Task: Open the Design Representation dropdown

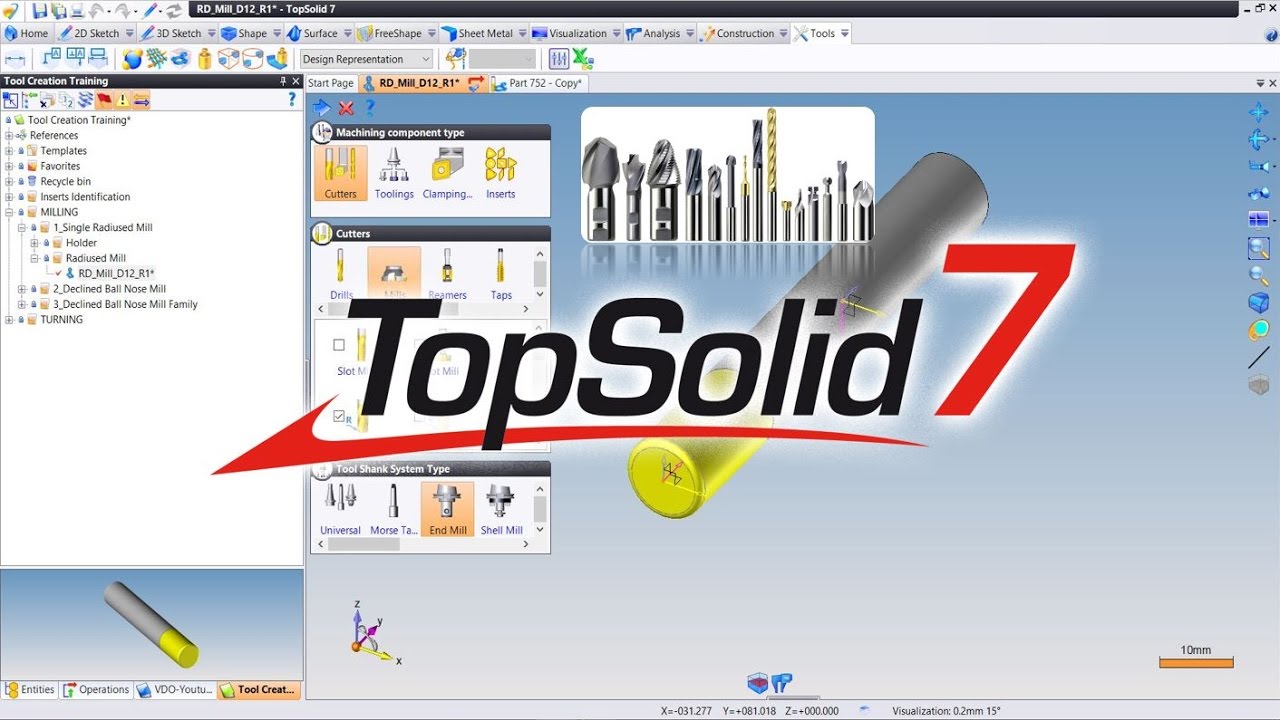Action: click(x=366, y=59)
